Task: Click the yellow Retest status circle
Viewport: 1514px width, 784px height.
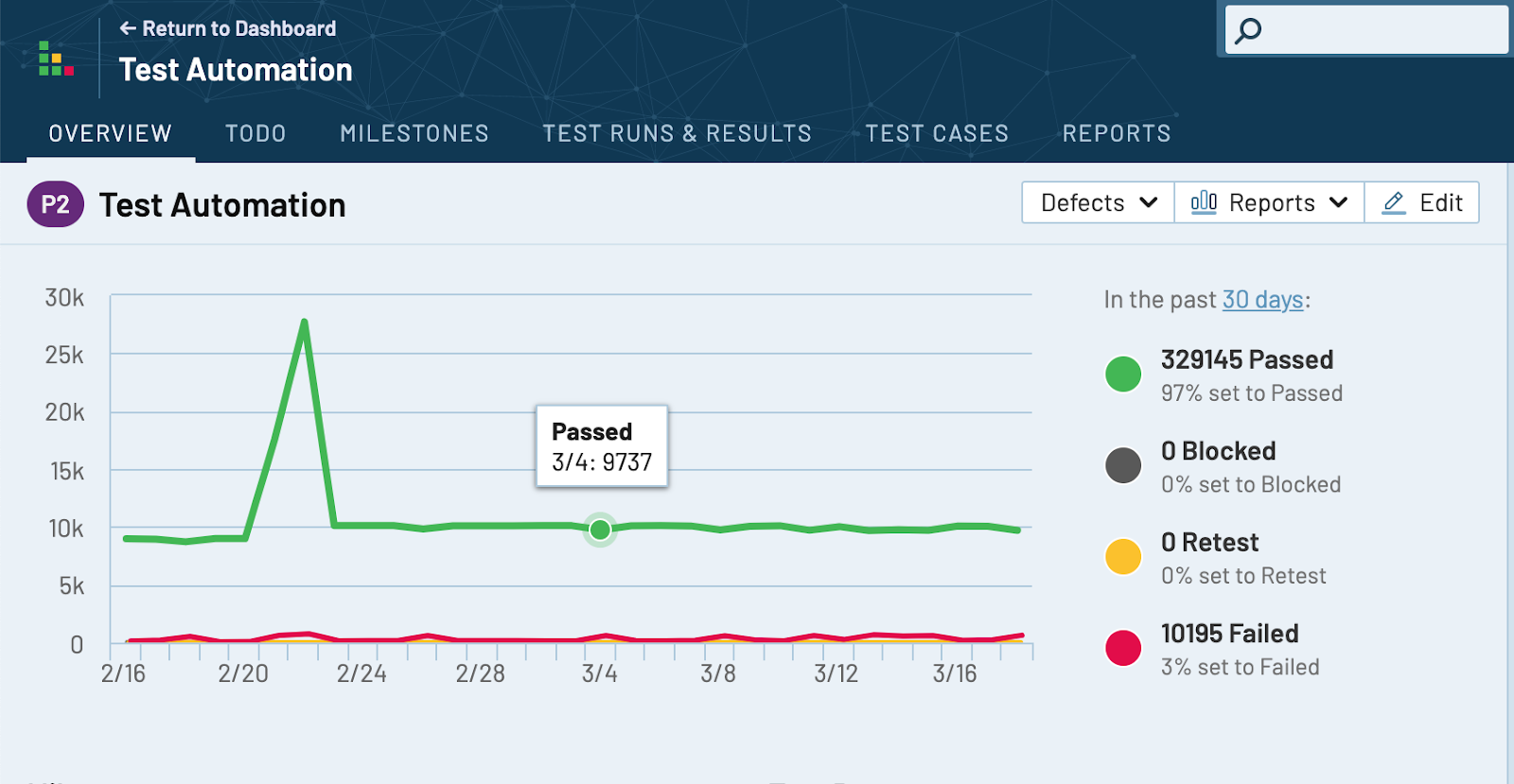Action: click(1123, 556)
